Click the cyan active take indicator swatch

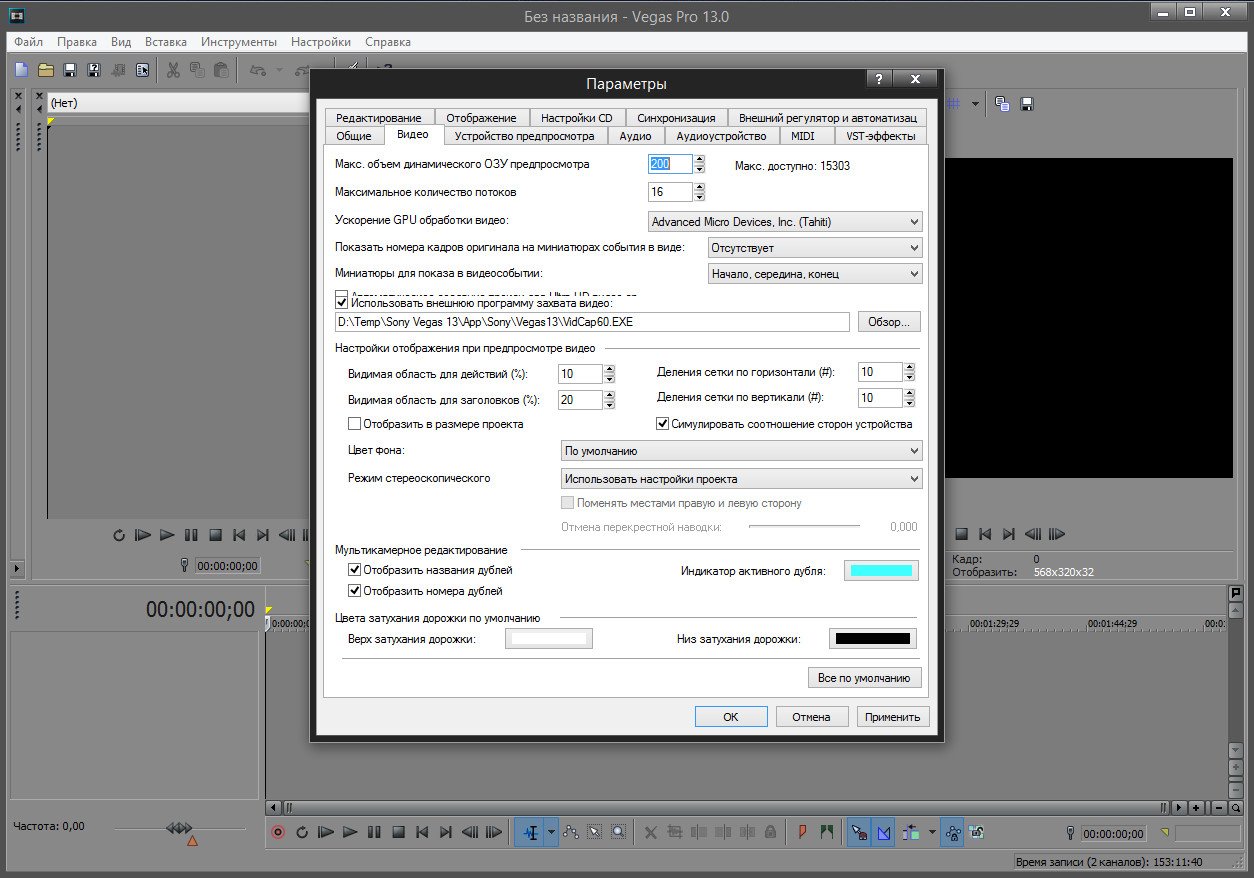tap(881, 571)
